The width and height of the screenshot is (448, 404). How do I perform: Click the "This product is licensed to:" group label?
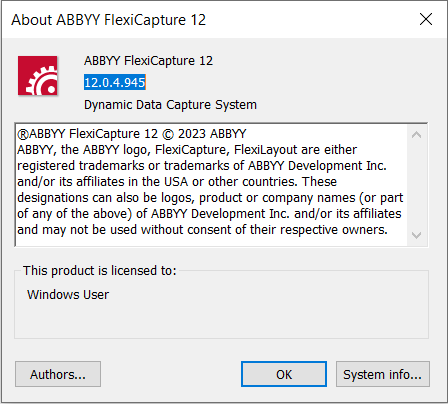99,271
